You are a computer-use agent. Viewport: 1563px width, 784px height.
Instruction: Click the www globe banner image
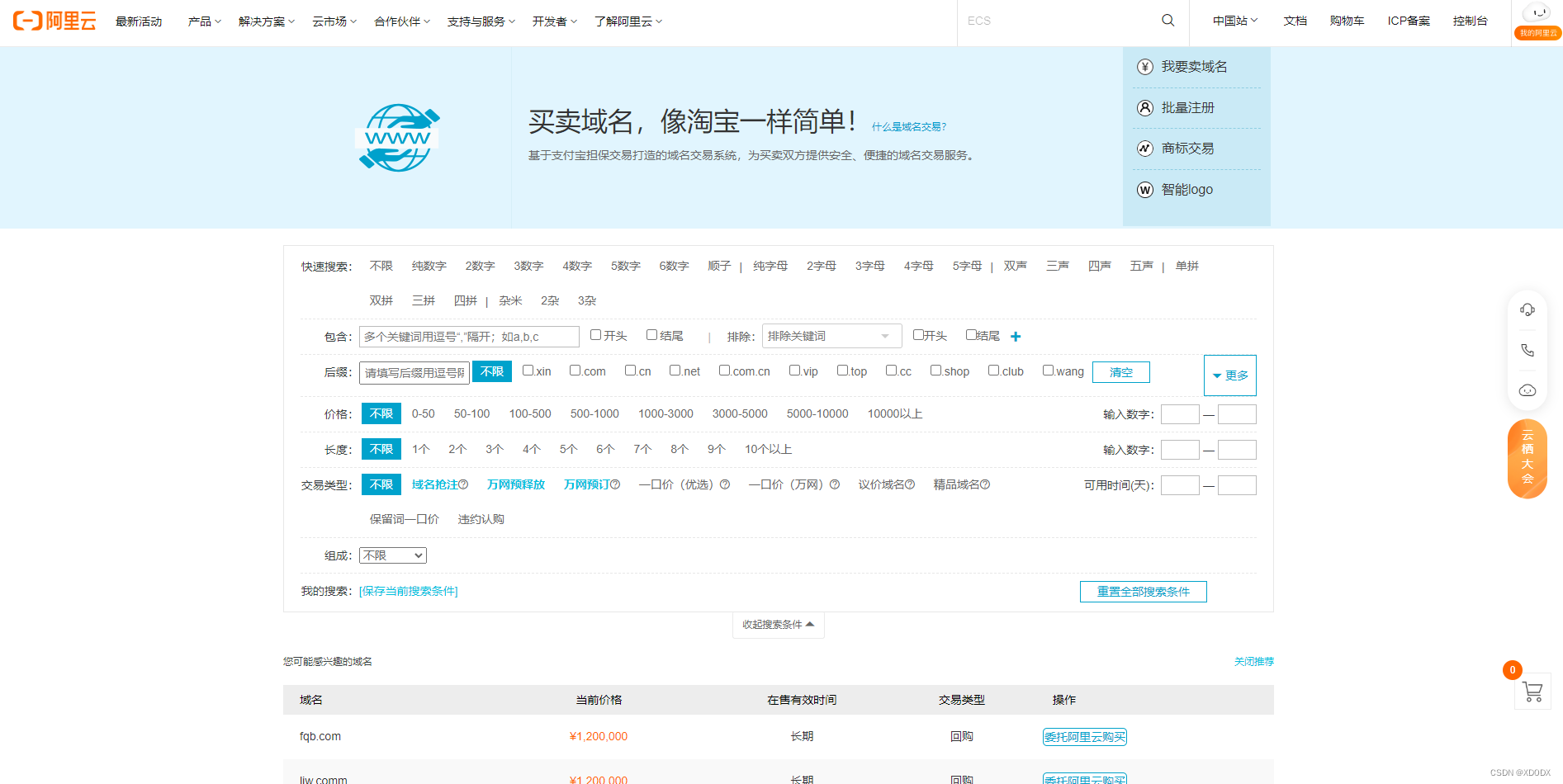click(x=398, y=138)
